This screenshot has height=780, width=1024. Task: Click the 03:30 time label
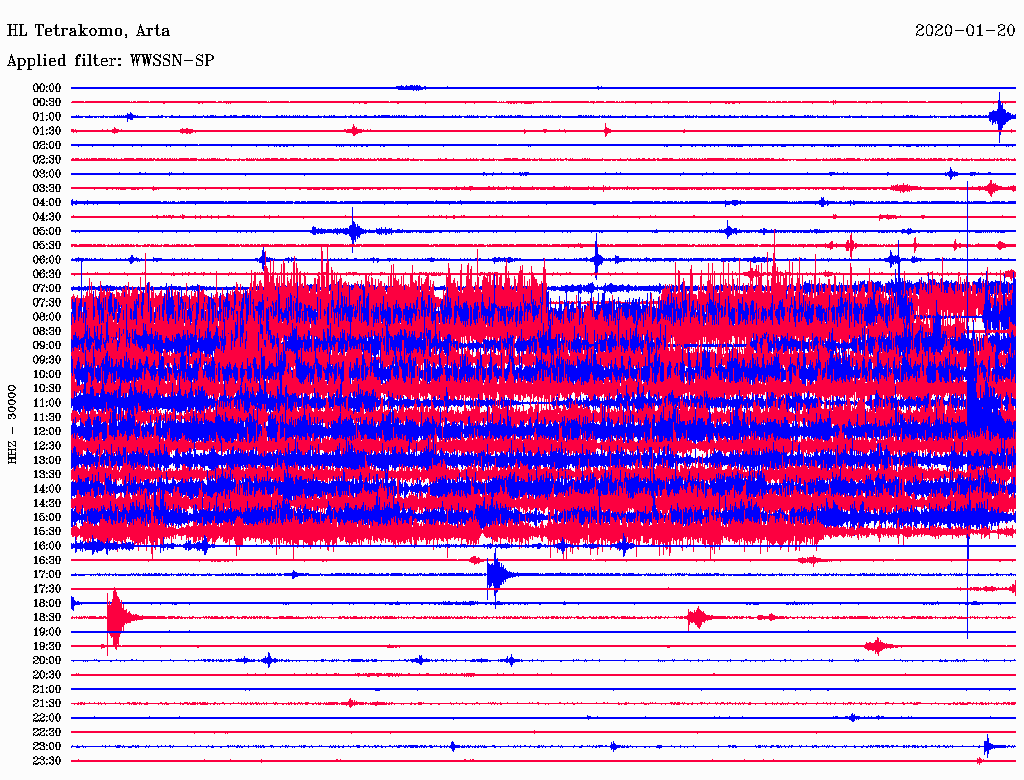pos(47,189)
